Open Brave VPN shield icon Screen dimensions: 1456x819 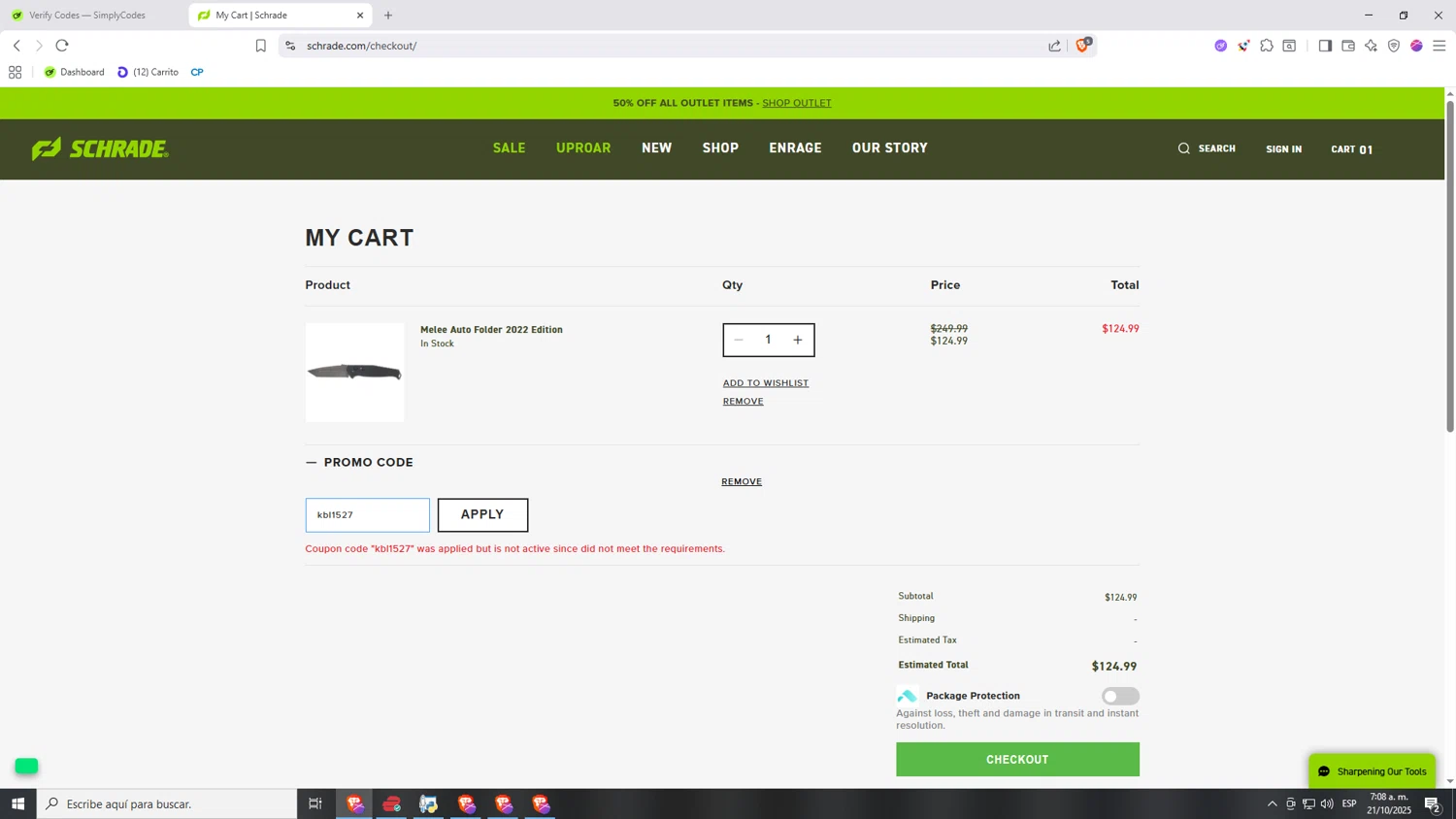[x=1394, y=46]
